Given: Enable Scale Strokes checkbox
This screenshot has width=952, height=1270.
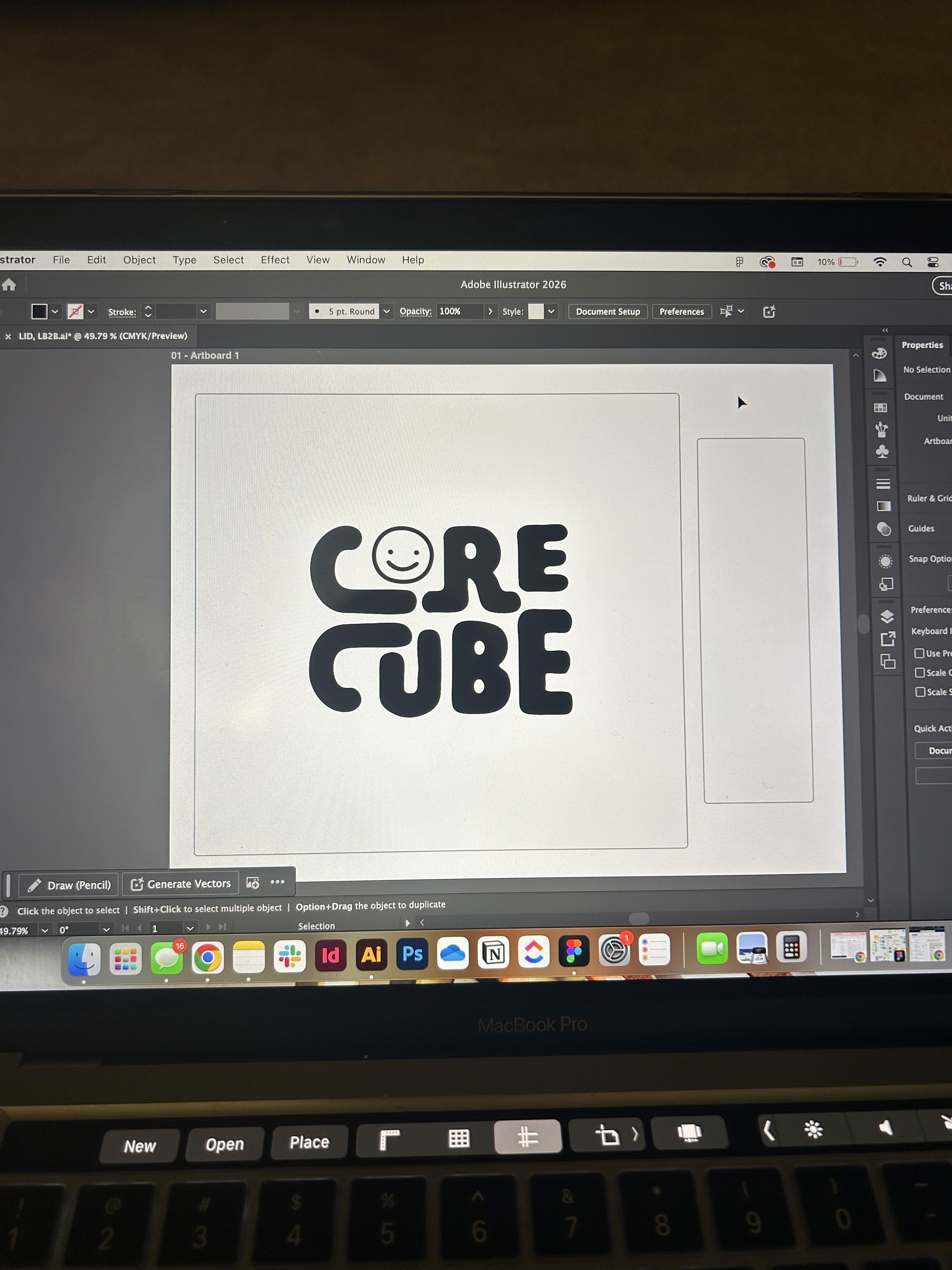Looking at the screenshot, I should 921,692.
